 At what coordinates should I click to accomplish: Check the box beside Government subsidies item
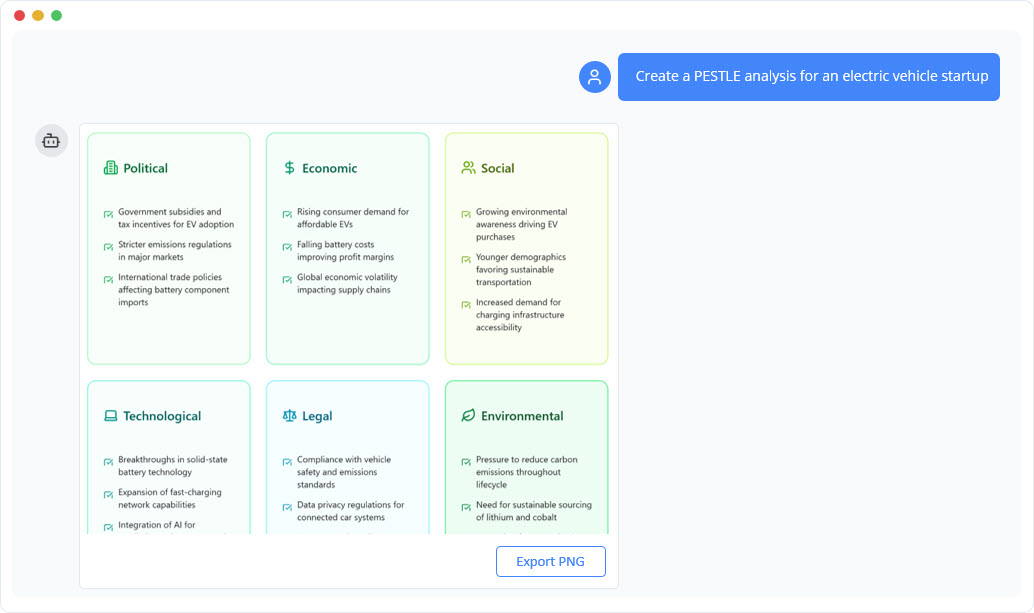point(108,213)
